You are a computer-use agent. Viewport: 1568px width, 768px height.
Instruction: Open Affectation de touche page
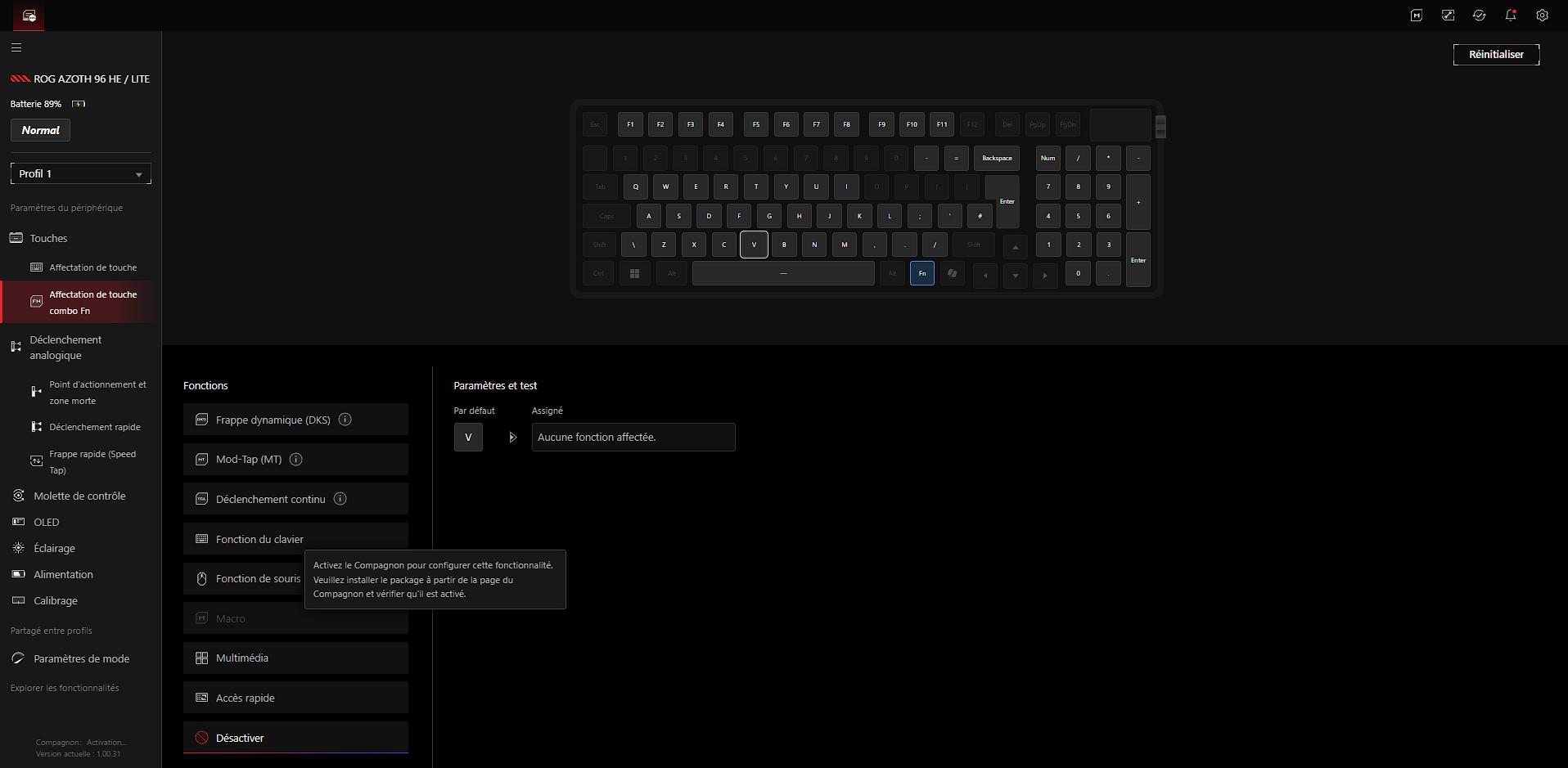coord(92,267)
